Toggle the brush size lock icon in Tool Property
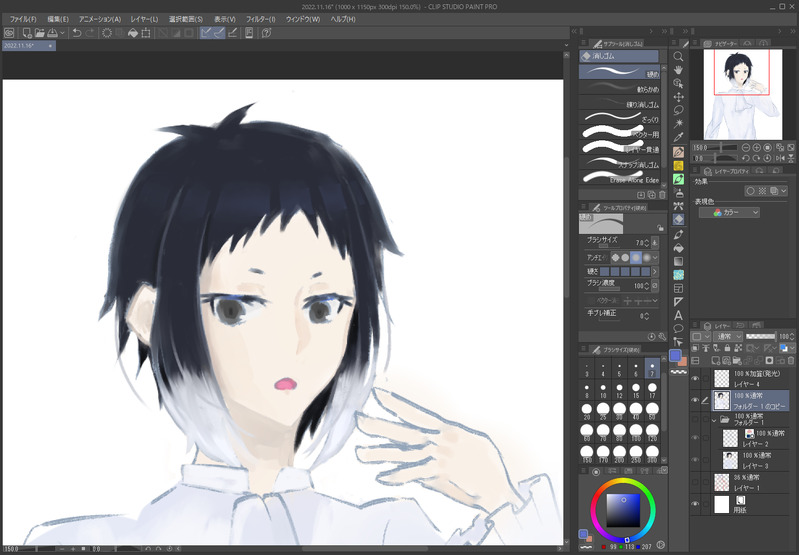Viewport: 799px width, 555px height. click(660, 228)
